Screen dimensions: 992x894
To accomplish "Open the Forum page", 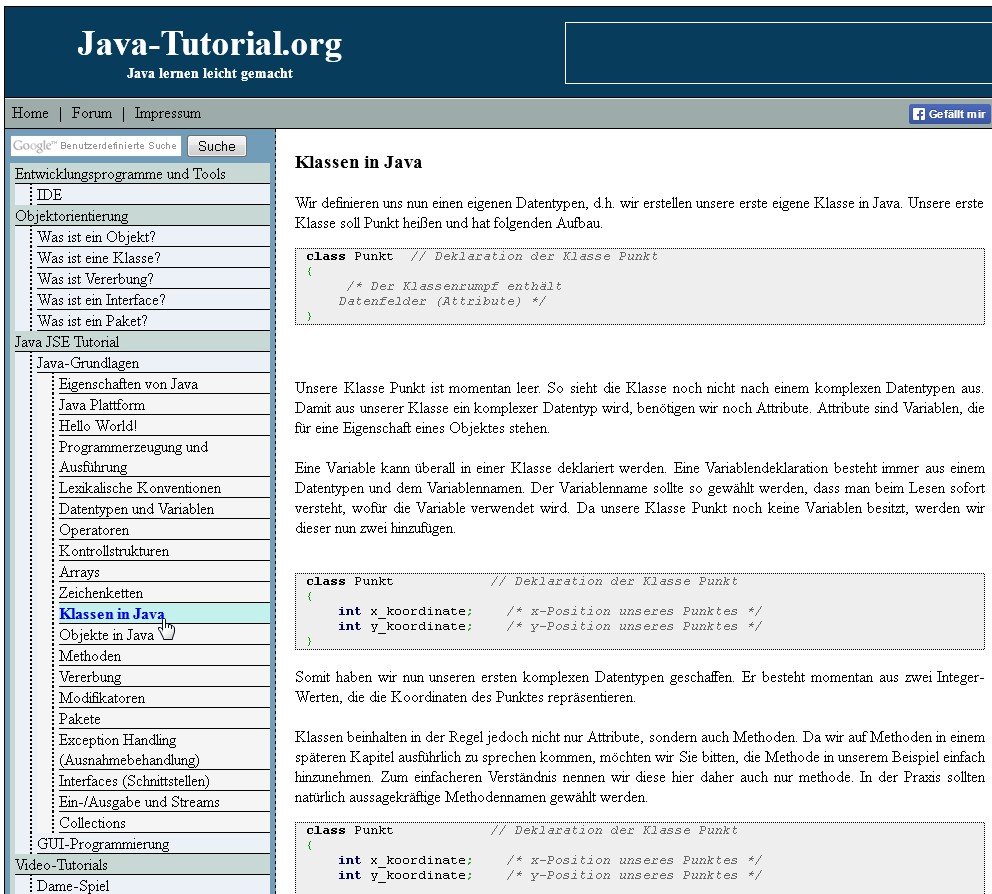I will (x=91, y=113).
